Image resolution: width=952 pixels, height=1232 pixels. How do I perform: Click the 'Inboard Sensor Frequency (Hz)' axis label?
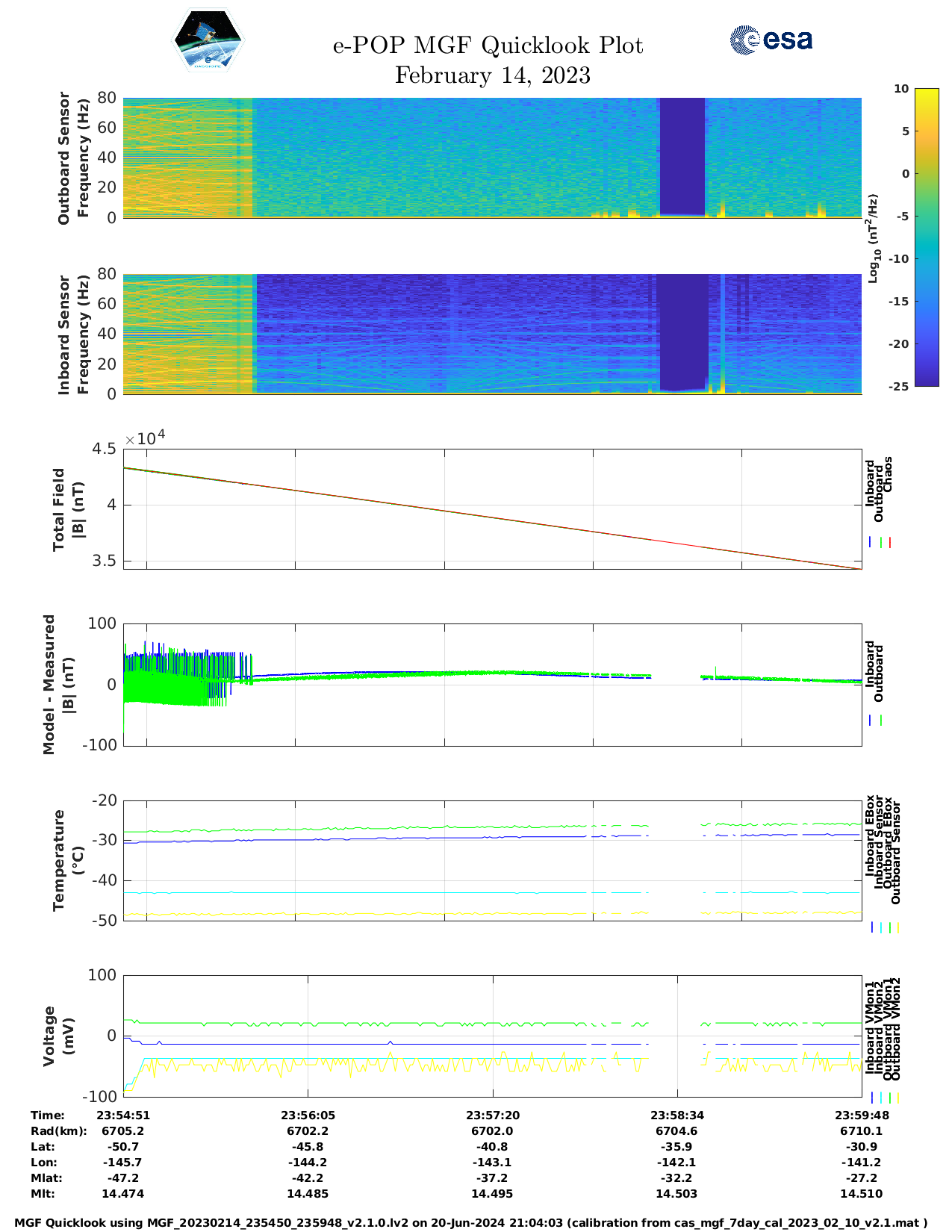click(x=73, y=334)
